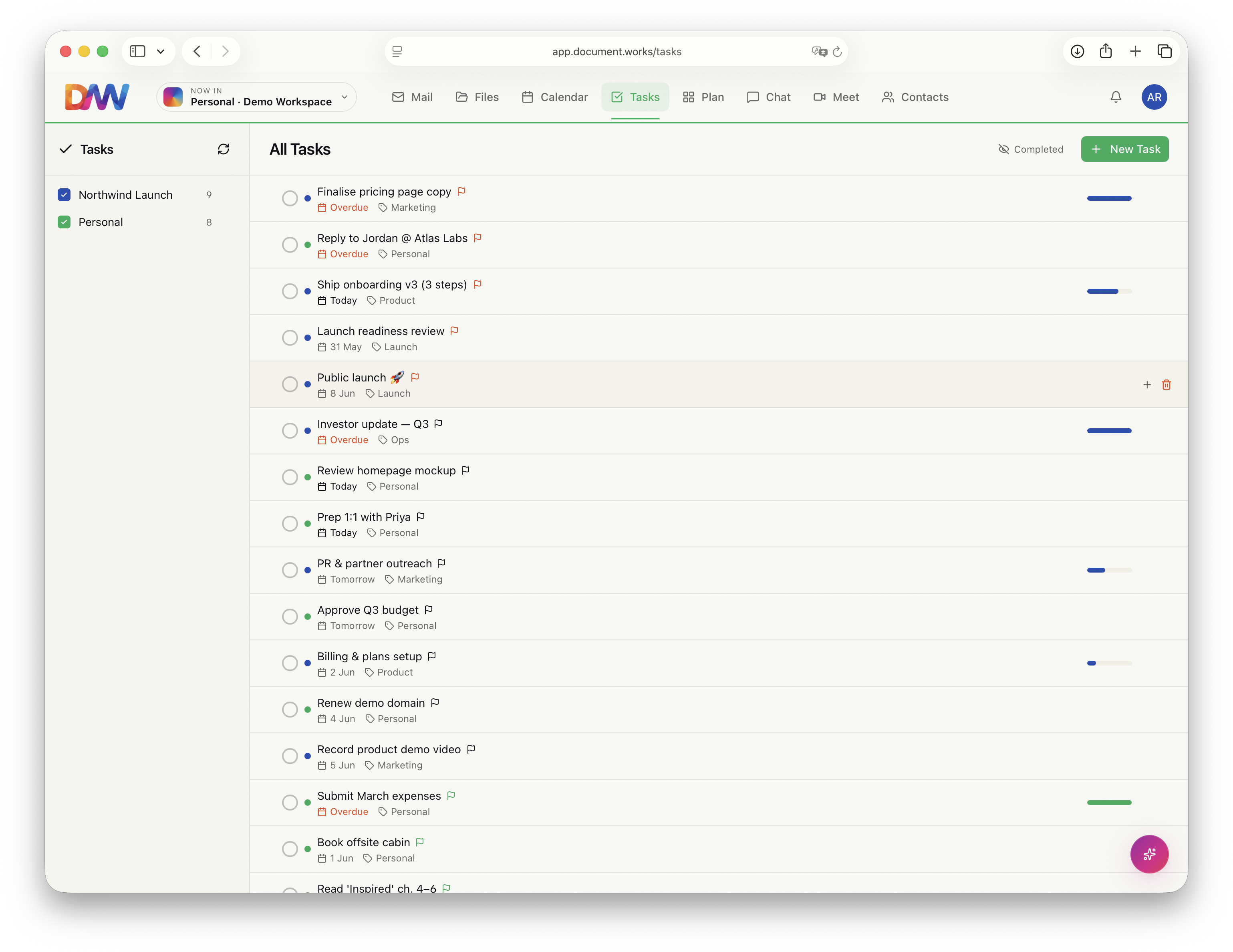Viewport: 1233px width, 952px height.
Task: Click the flag beside Launch readiness review
Action: (x=455, y=331)
